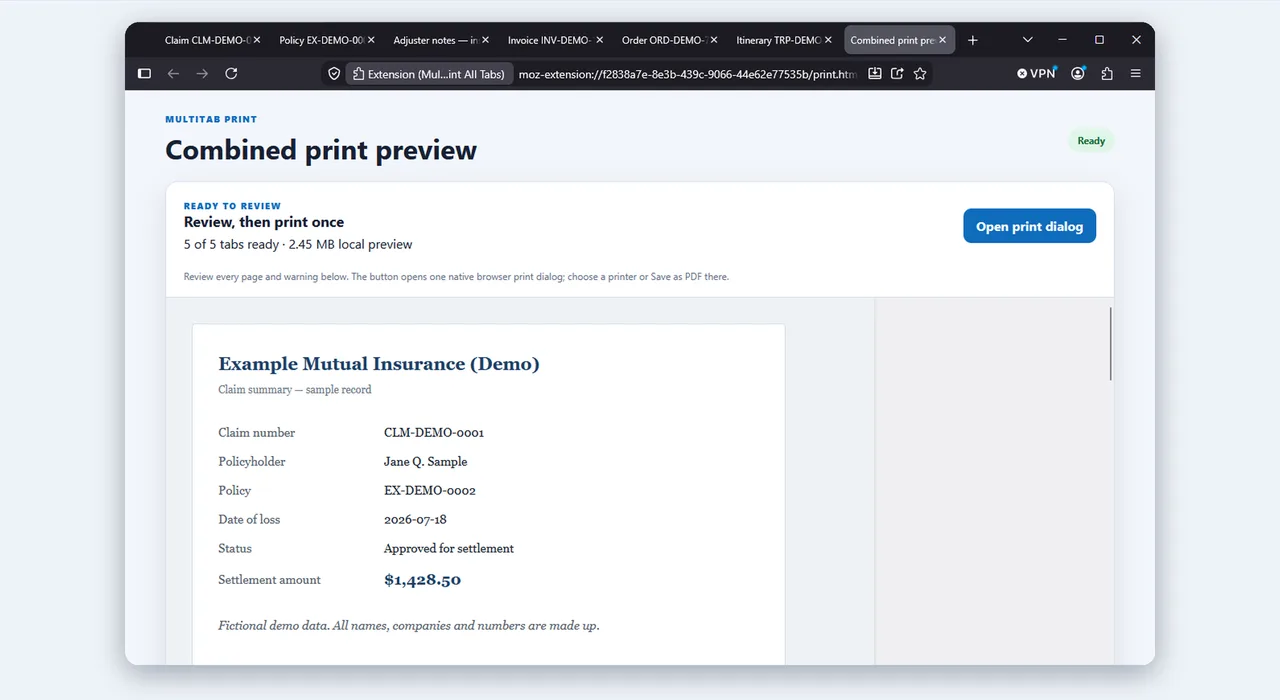The image size is (1280, 700).
Task: Click the Extension identity badge in address bar
Action: pos(429,74)
